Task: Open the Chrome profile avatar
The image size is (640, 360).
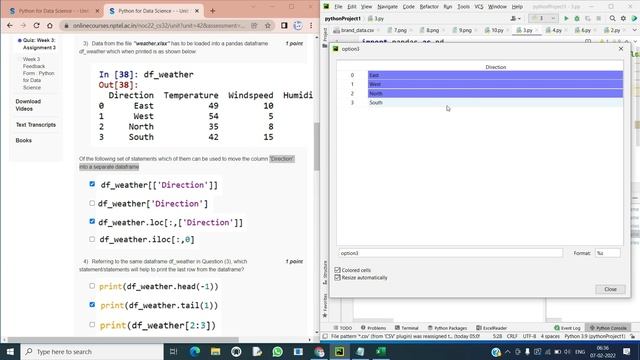Action: point(298,25)
